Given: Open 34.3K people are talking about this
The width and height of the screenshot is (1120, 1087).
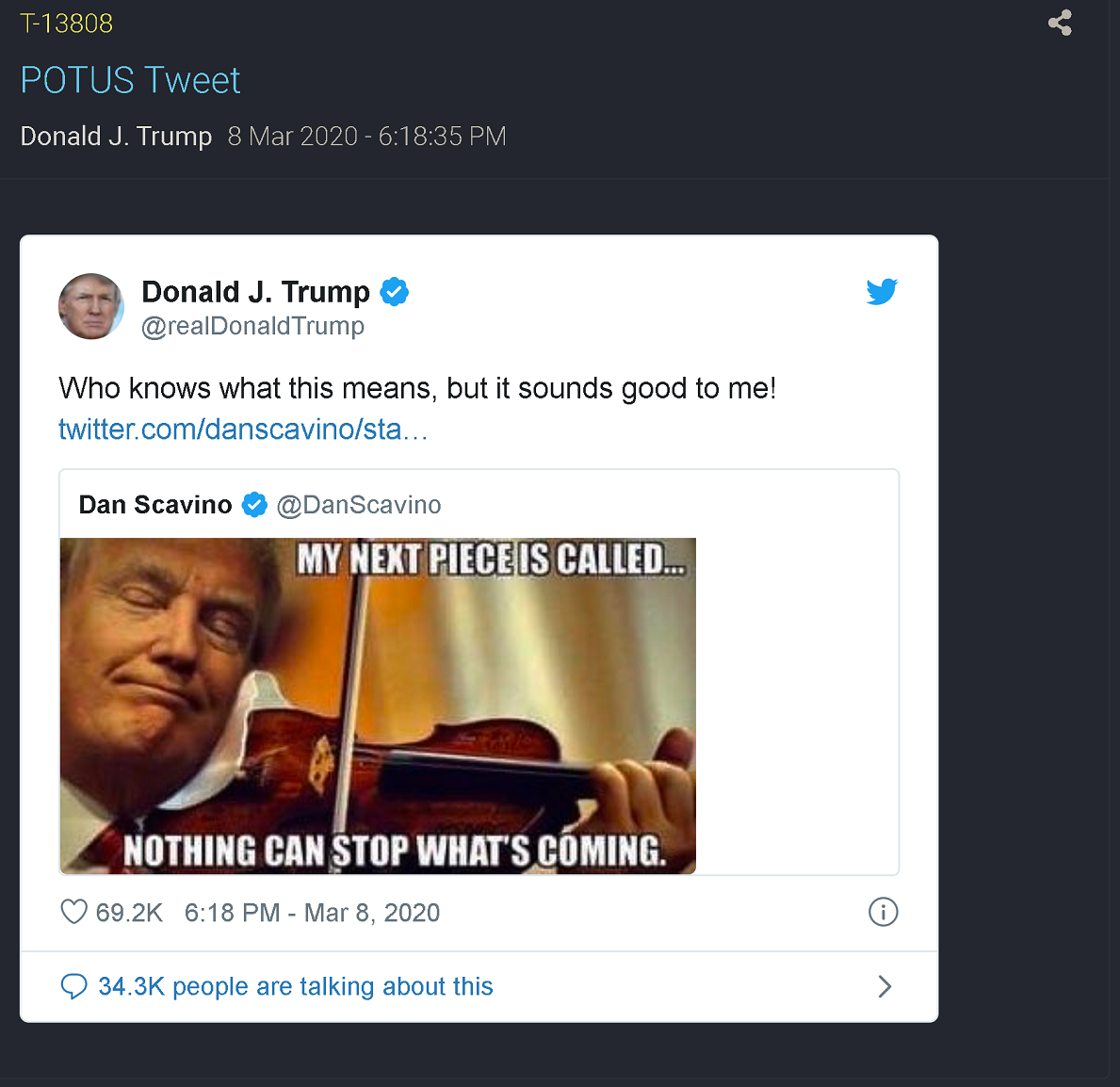Looking at the screenshot, I should [x=296, y=986].
